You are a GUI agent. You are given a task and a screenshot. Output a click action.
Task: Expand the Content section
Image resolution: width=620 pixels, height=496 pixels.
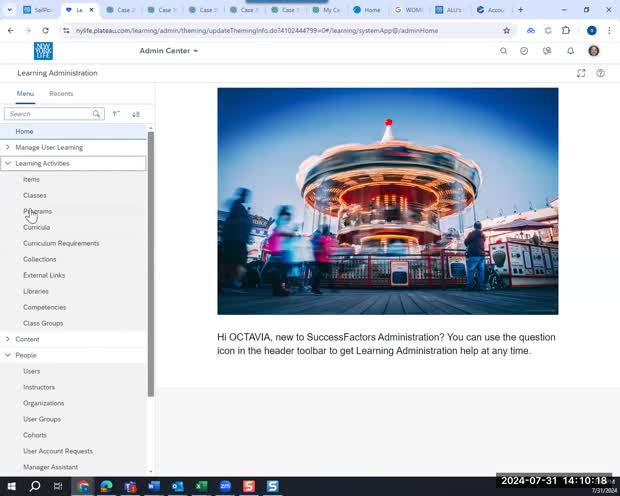[x=8, y=339]
